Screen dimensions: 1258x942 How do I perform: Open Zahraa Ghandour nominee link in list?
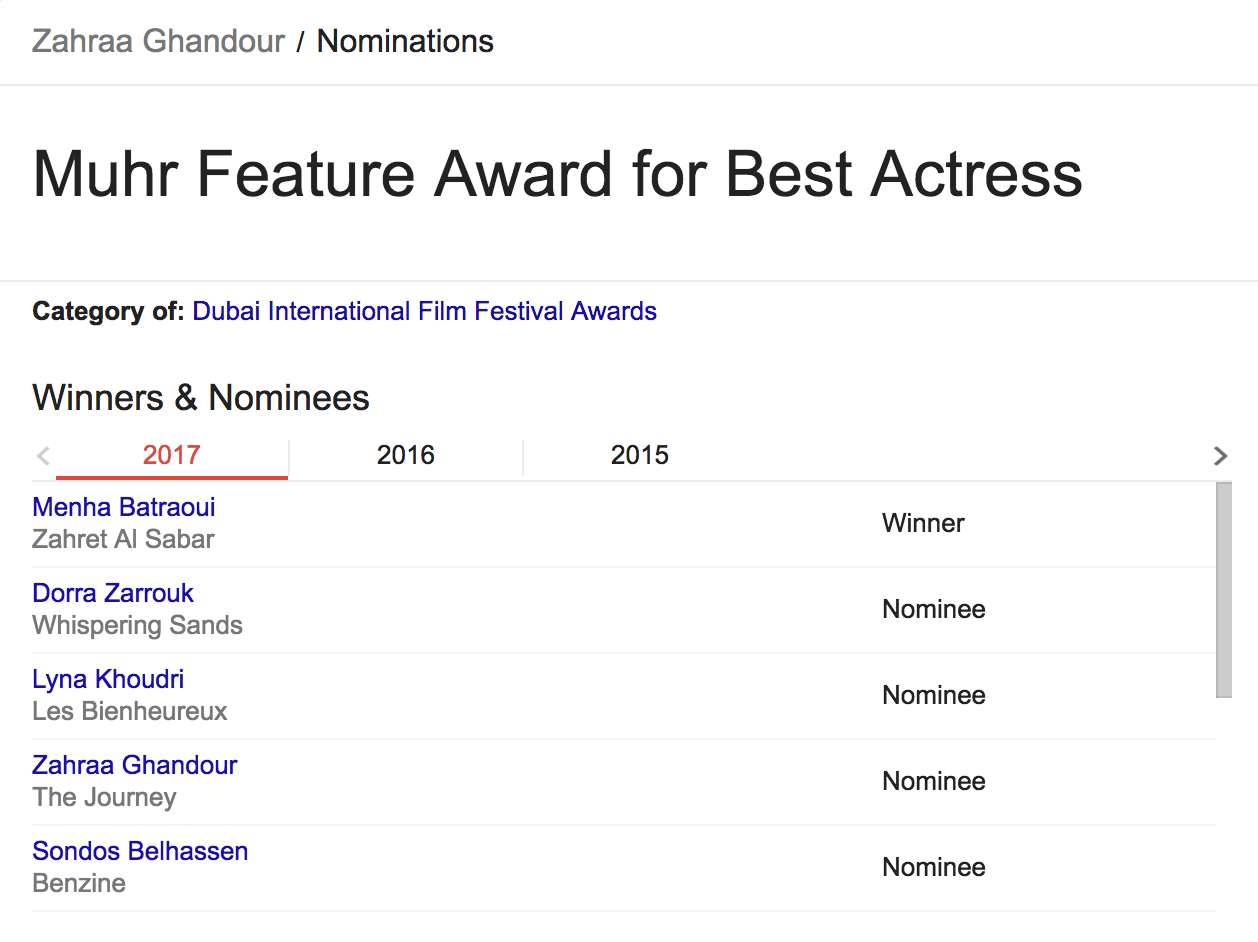[135, 765]
